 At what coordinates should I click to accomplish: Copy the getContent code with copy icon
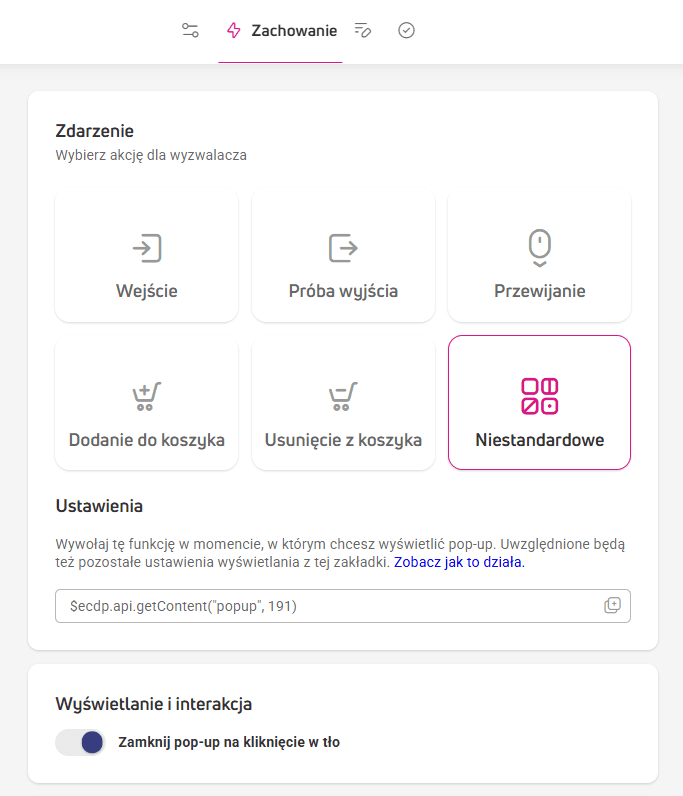612,605
